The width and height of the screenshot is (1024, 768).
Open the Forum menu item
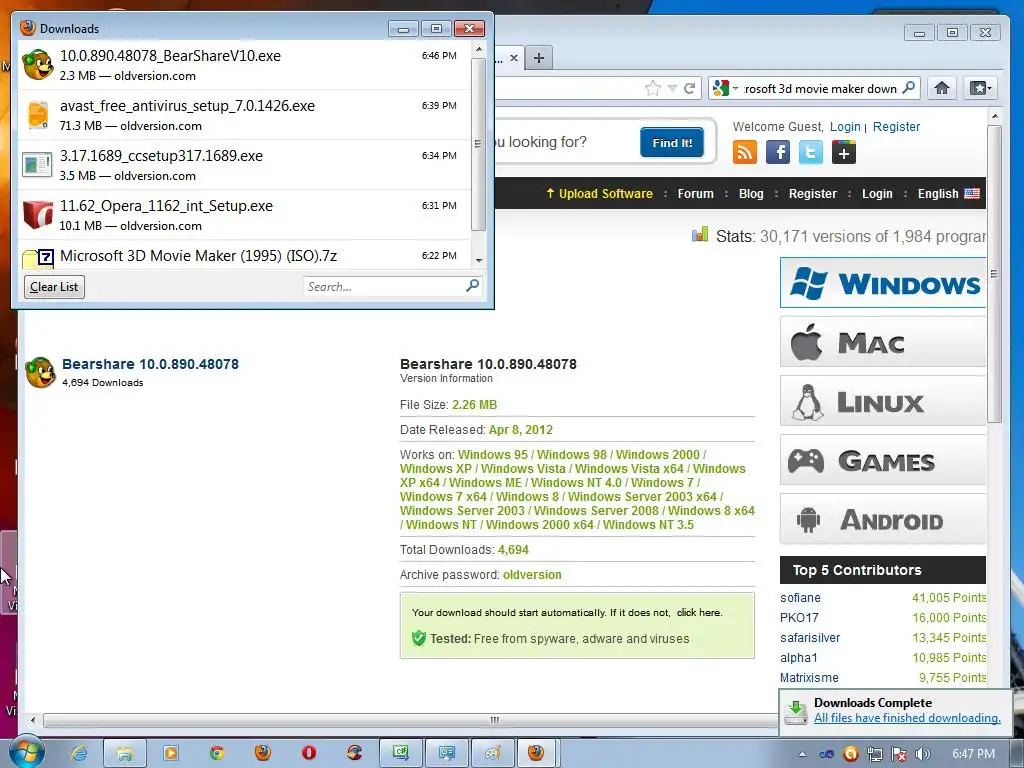696,193
